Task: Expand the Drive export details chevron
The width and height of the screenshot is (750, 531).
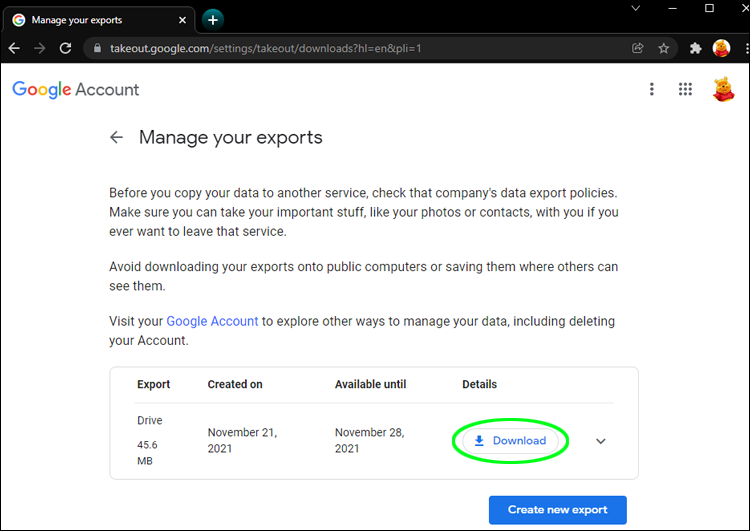Action: 601,441
